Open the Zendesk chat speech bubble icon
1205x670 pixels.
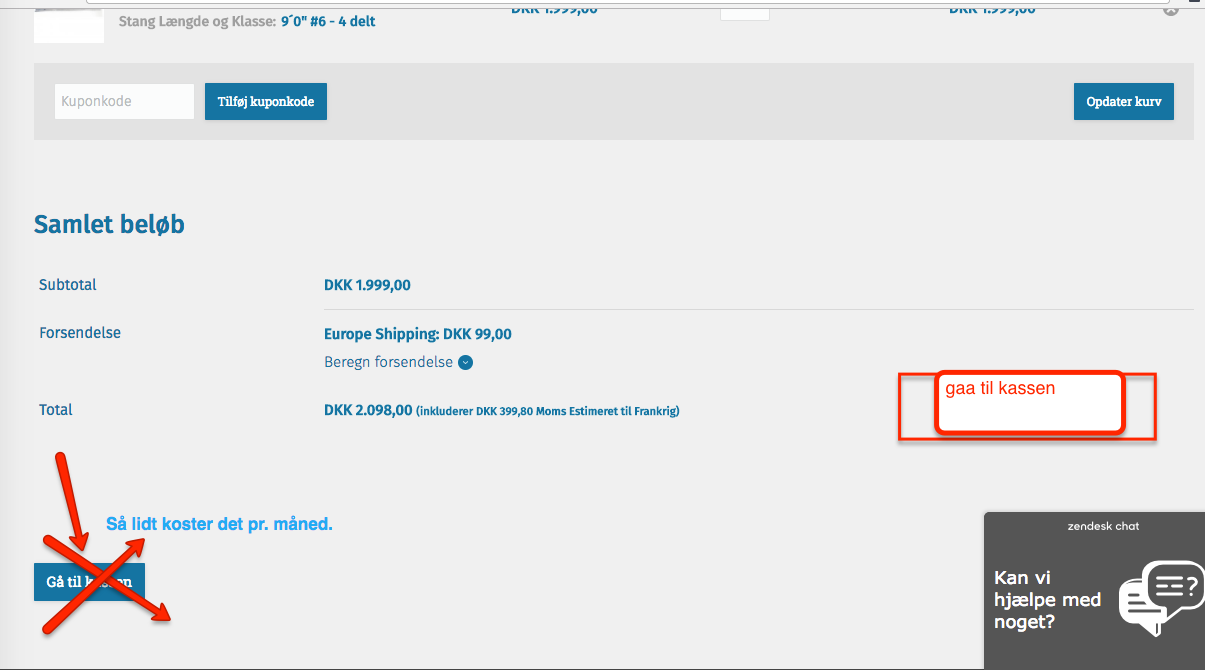tap(1158, 596)
